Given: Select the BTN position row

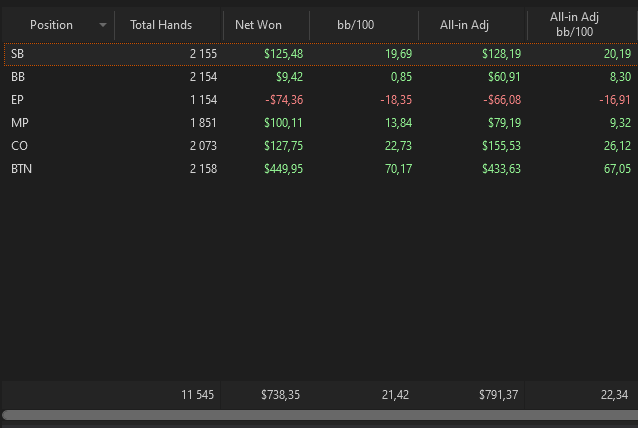Looking at the screenshot, I should tap(321, 169).
